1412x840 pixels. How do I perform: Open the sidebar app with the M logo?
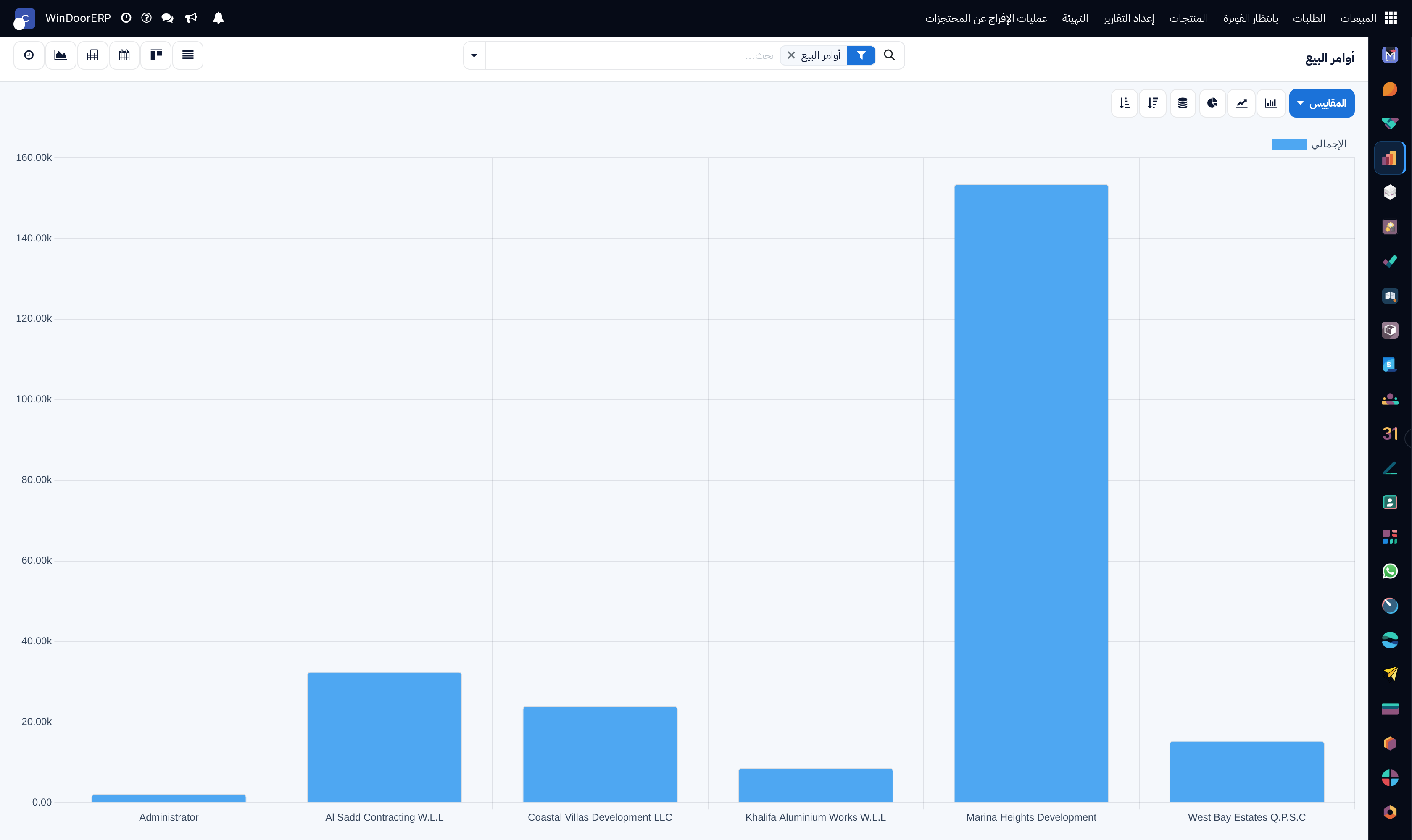click(1390, 55)
